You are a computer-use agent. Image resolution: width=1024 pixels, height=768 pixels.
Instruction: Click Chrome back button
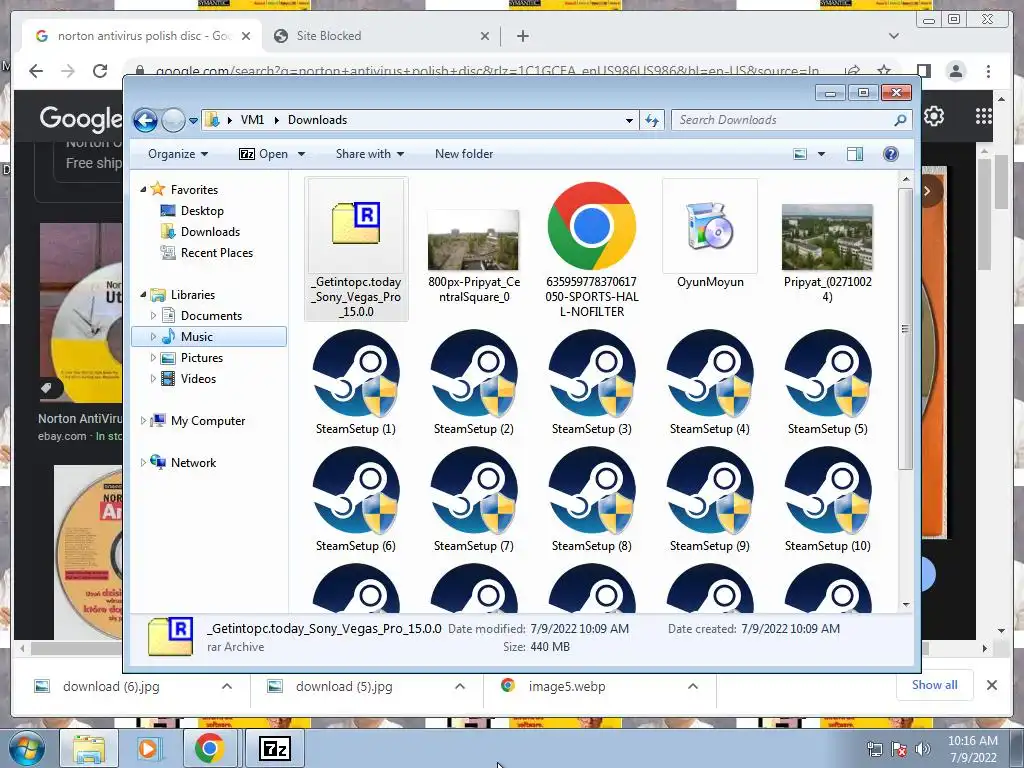[x=36, y=71]
